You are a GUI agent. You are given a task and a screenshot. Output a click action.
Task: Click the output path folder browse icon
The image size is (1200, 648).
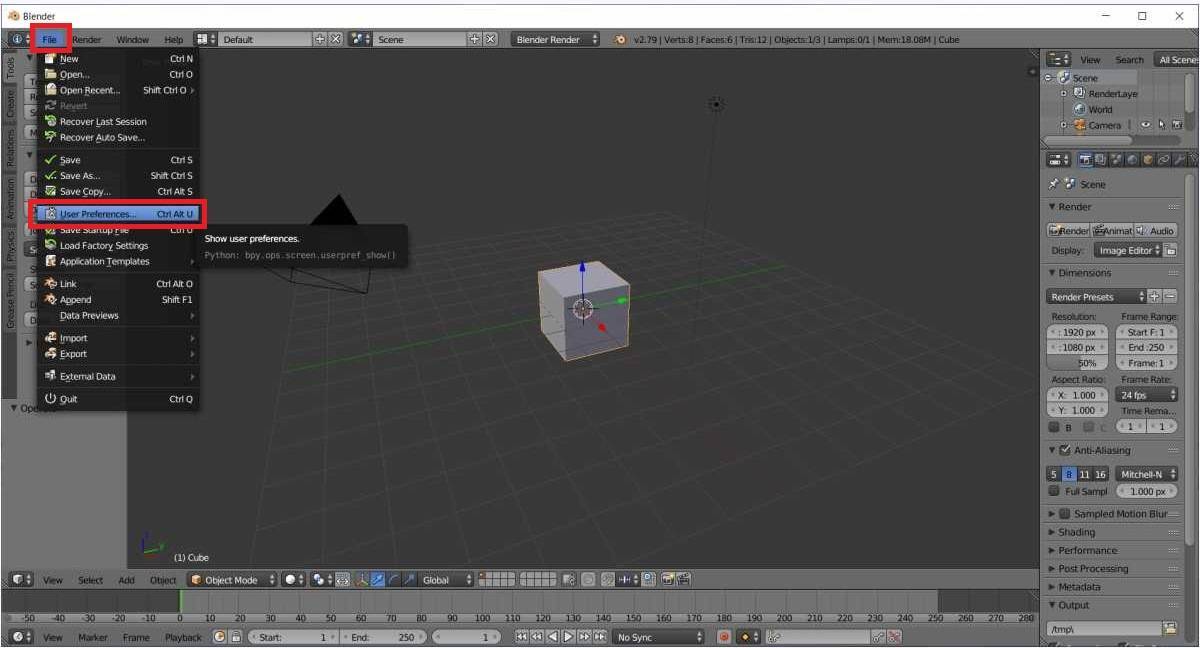point(1170,629)
